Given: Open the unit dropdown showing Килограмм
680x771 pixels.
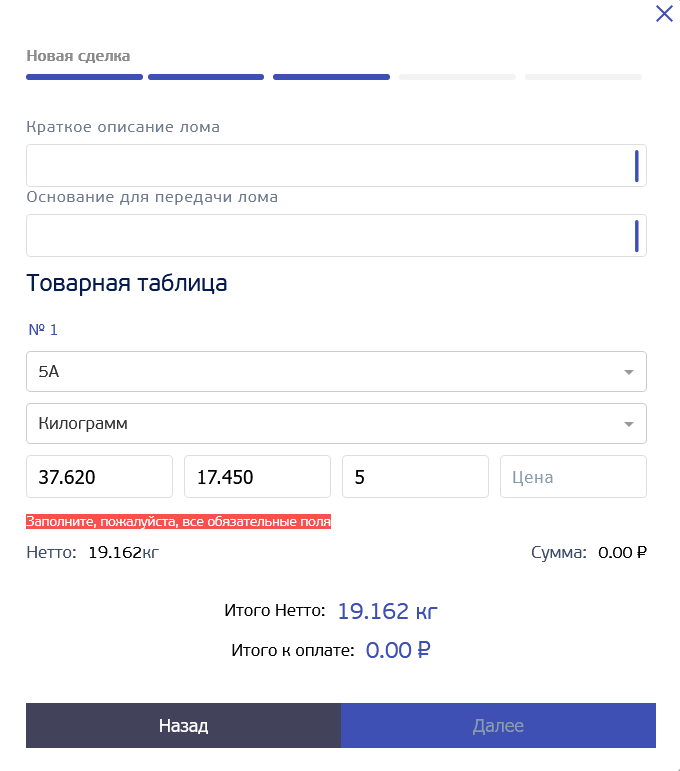Looking at the screenshot, I should (320, 423).
